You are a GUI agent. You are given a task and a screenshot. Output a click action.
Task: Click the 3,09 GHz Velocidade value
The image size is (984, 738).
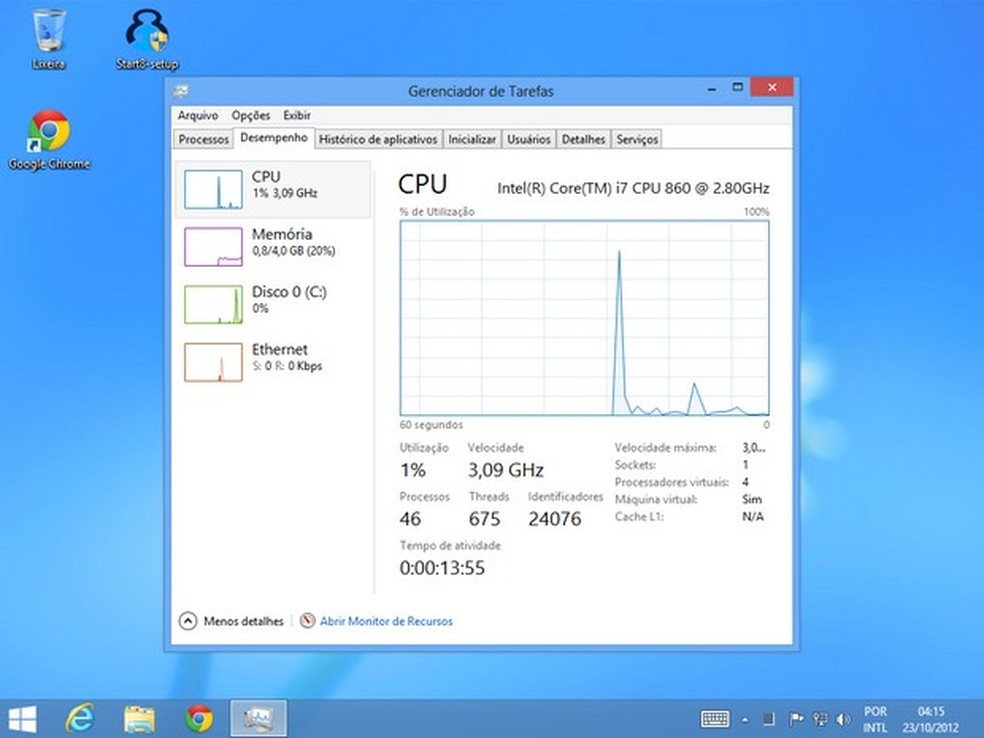pos(505,470)
